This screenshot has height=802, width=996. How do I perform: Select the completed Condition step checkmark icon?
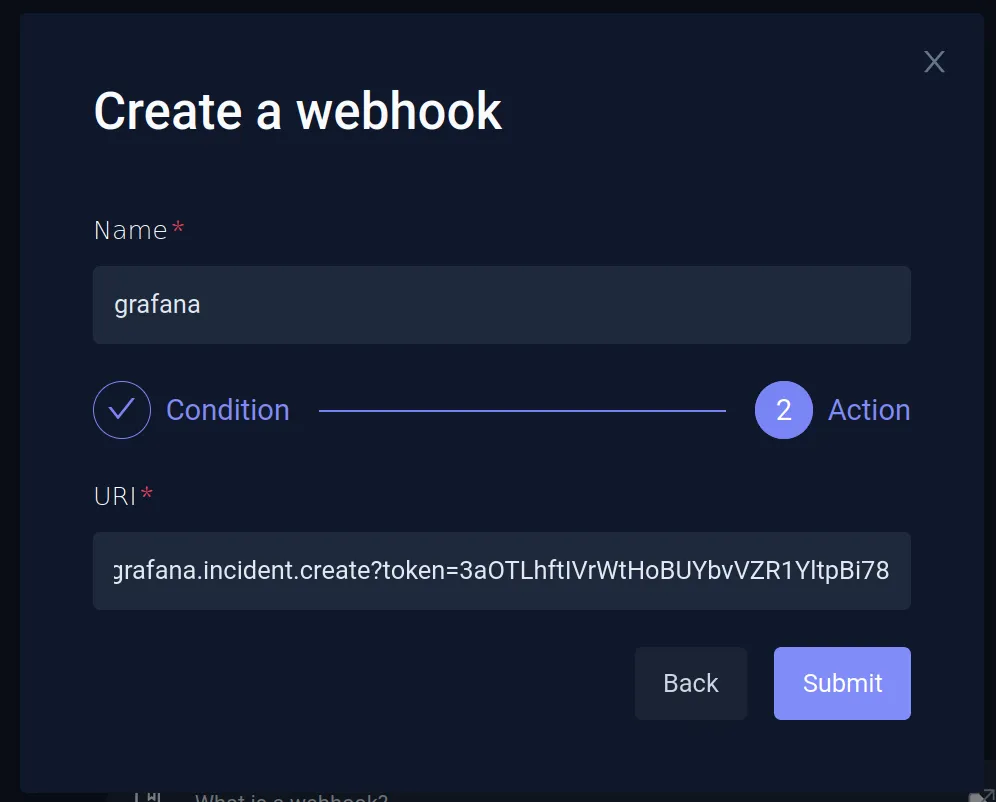122,410
